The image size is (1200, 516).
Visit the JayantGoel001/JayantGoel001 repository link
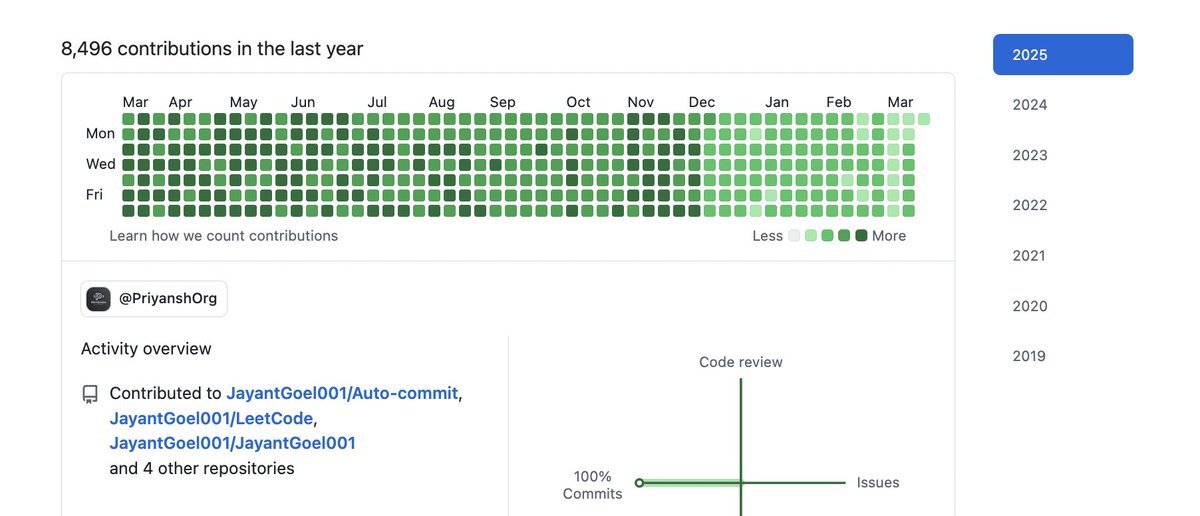tap(232, 443)
